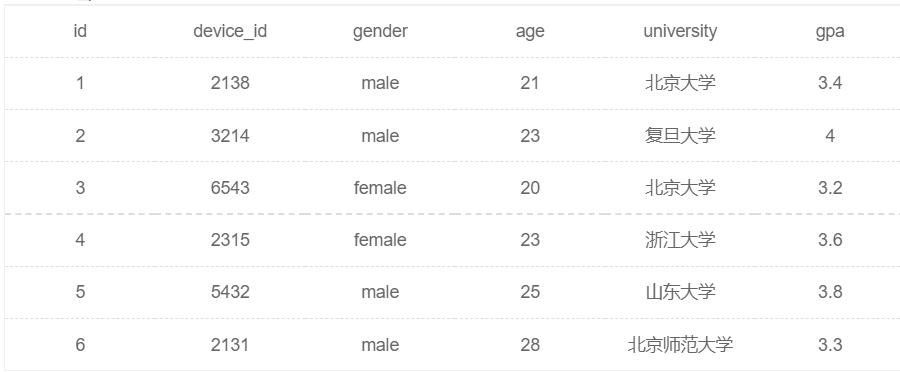Click the gender column header
This screenshot has width=900, height=372.
pos(380,31)
